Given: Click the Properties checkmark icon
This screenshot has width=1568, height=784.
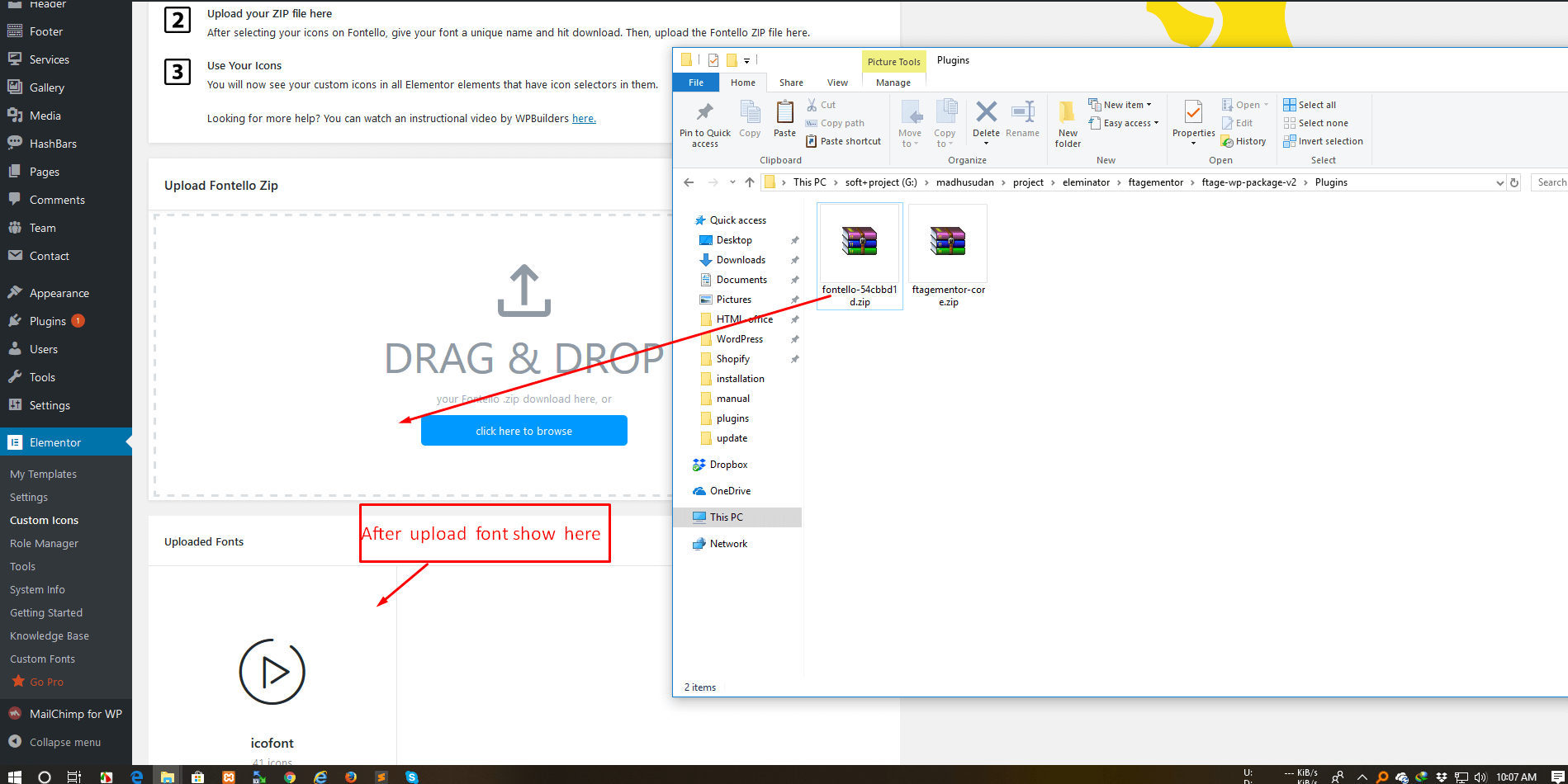Looking at the screenshot, I should [1193, 112].
